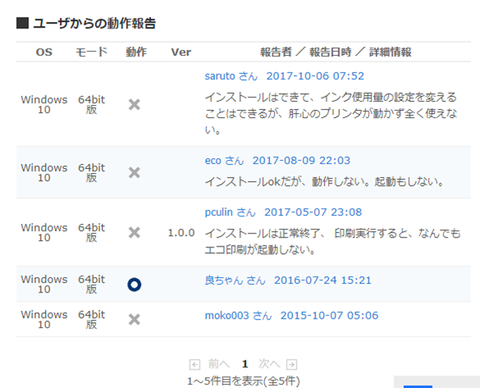Click Windows 10 in saruto row
Viewport: 480px width, 388px height.
[44, 105]
